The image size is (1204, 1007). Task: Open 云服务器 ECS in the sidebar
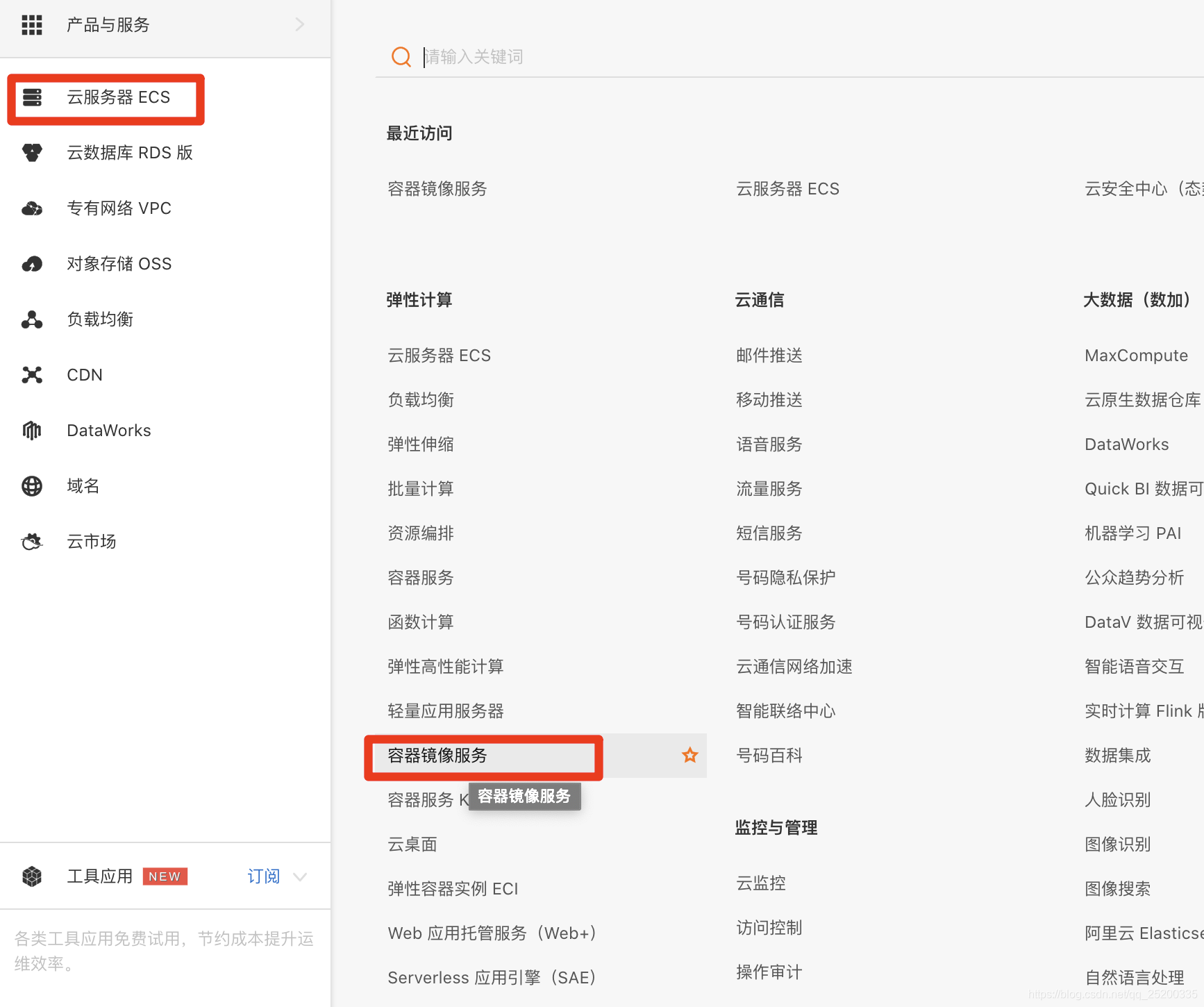119,97
